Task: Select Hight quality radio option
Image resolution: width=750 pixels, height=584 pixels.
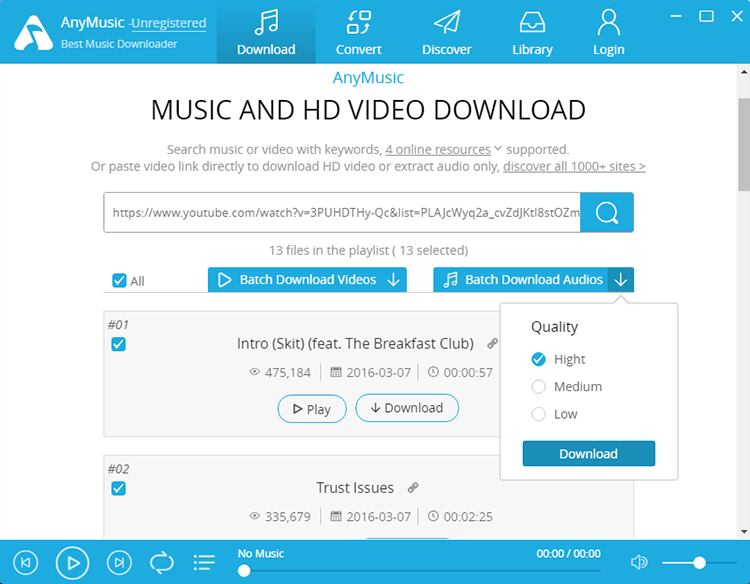Action: point(538,359)
